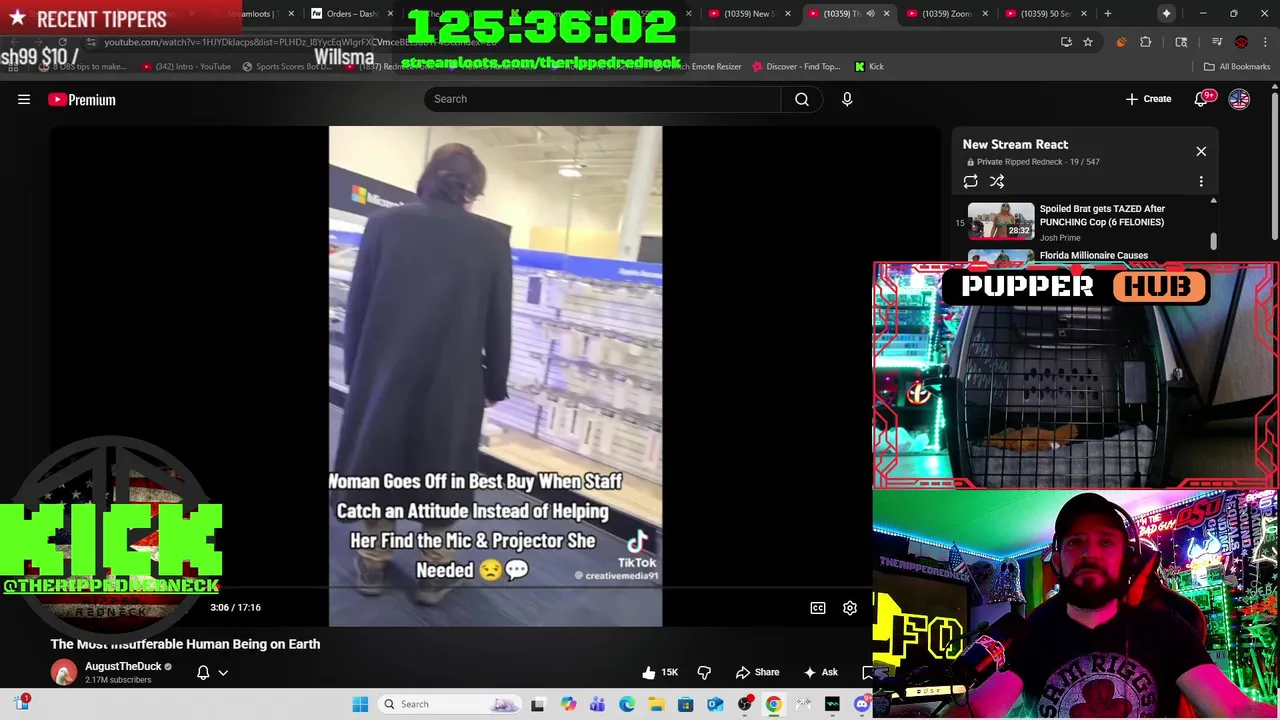
Task: Open Discover - Find Top bookmark
Action: click(x=796, y=67)
